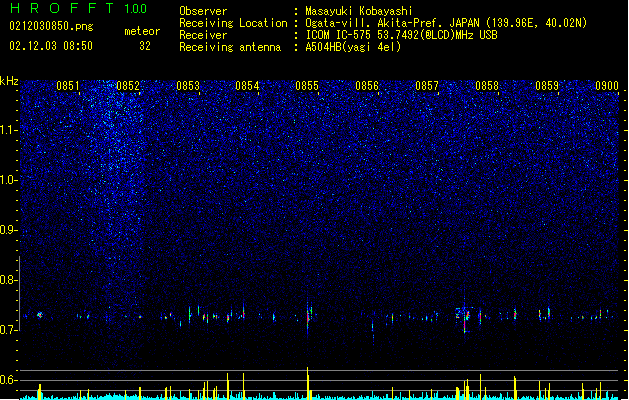This screenshot has height=400, width=629.
Task: Click the tallest yellow peak below 0855
Action: (308, 383)
